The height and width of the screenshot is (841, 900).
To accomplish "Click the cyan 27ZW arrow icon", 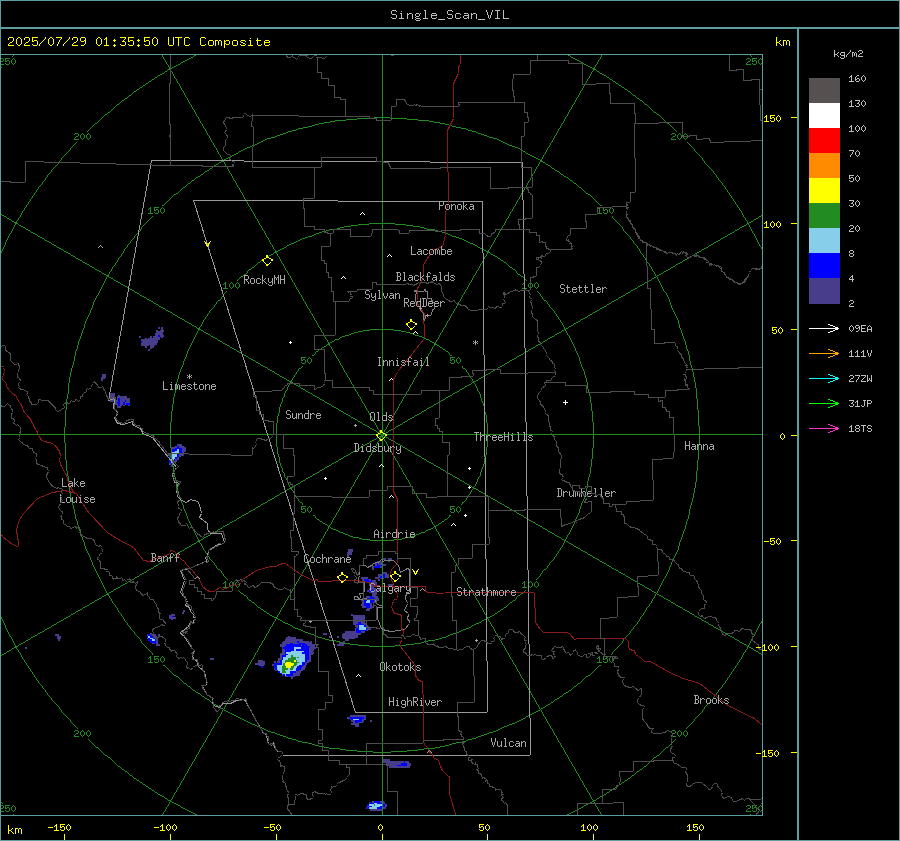I will (824, 378).
